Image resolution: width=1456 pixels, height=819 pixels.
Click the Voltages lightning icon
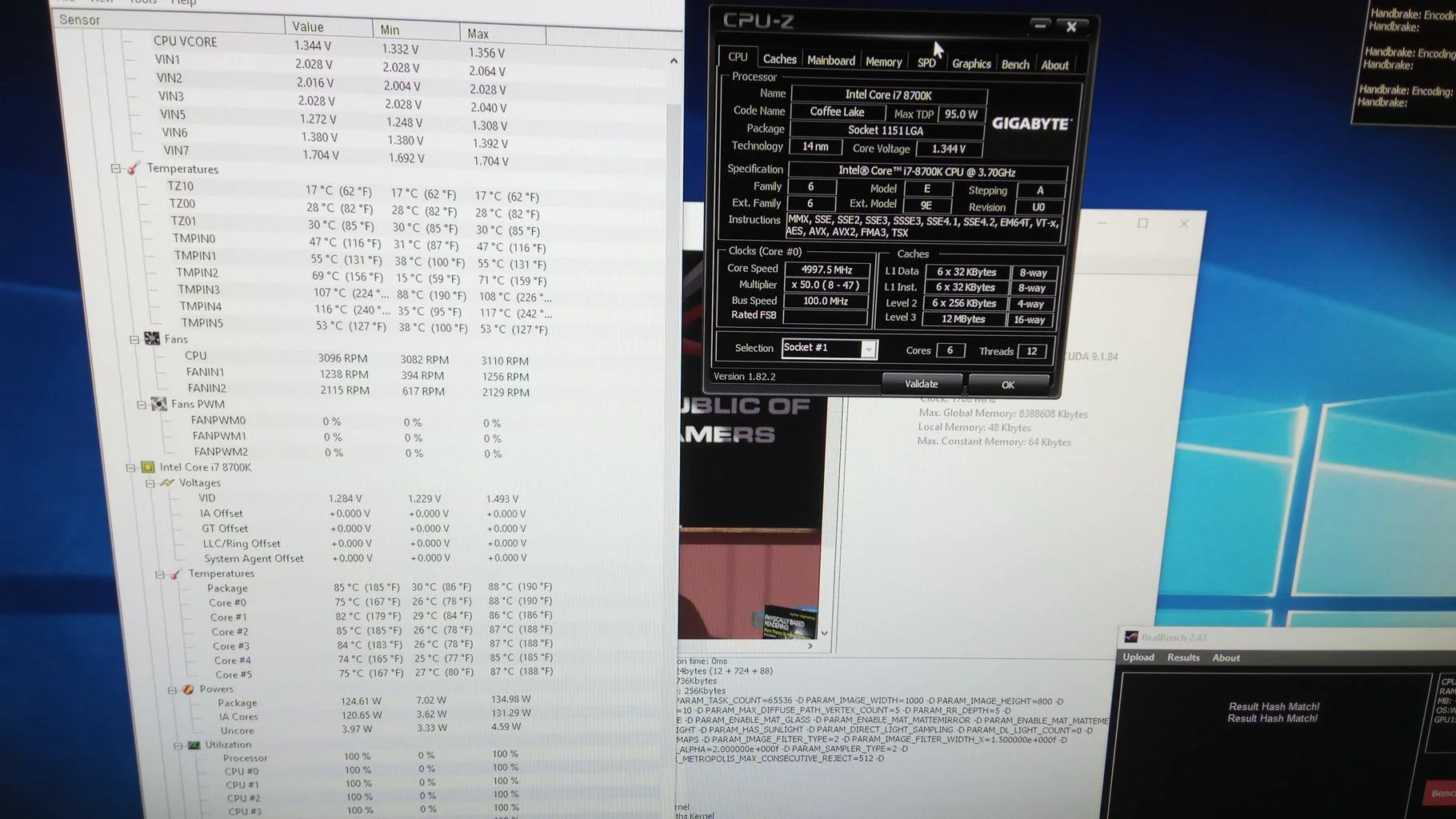(167, 482)
